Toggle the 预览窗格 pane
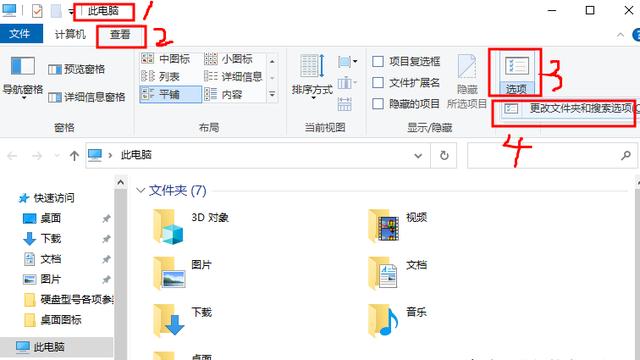 point(77,69)
